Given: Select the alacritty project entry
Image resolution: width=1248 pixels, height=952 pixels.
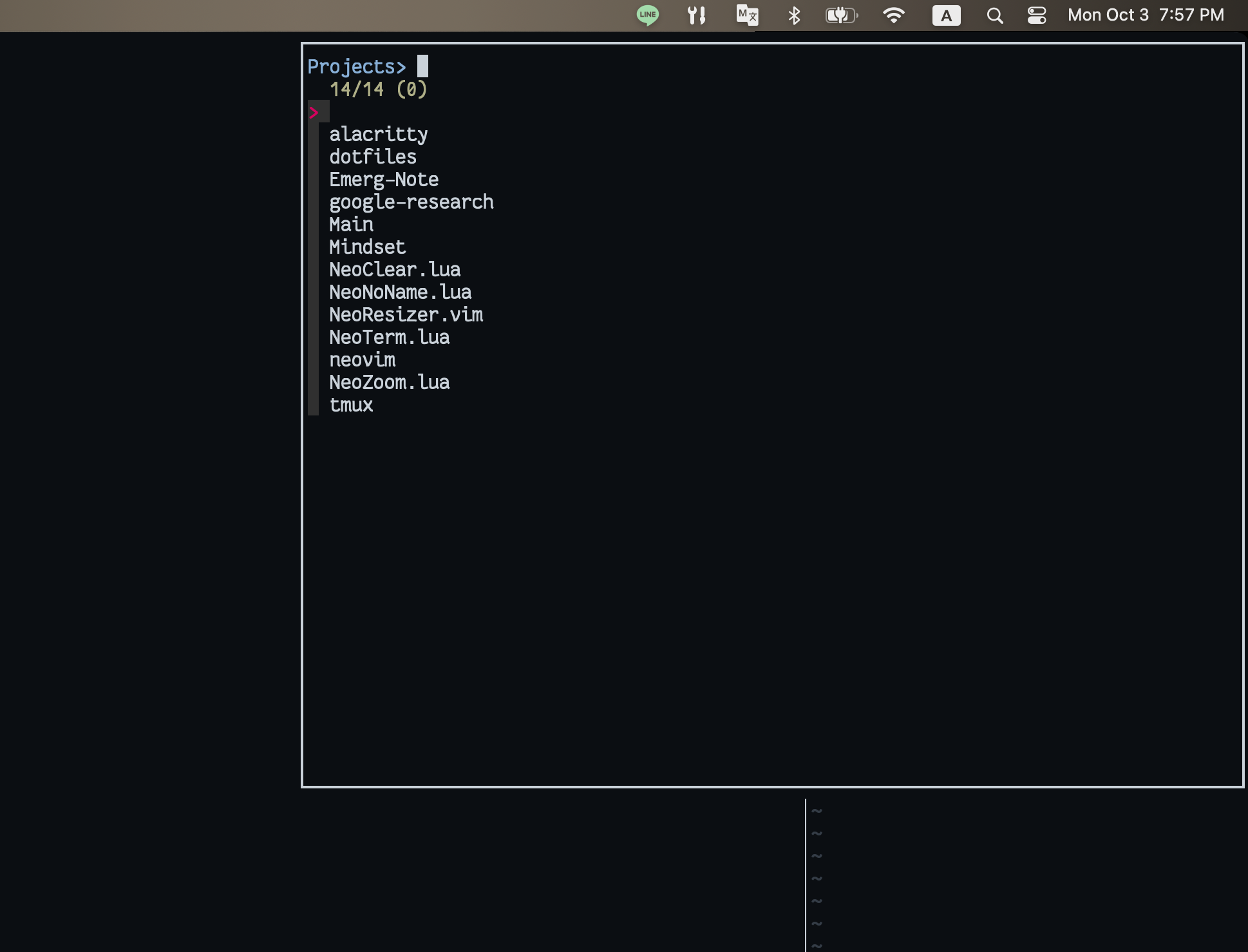Looking at the screenshot, I should pos(379,134).
